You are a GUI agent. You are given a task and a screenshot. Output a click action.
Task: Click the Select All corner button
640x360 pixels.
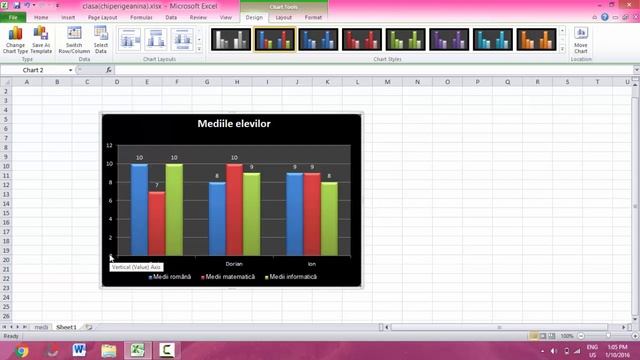coord(6,82)
